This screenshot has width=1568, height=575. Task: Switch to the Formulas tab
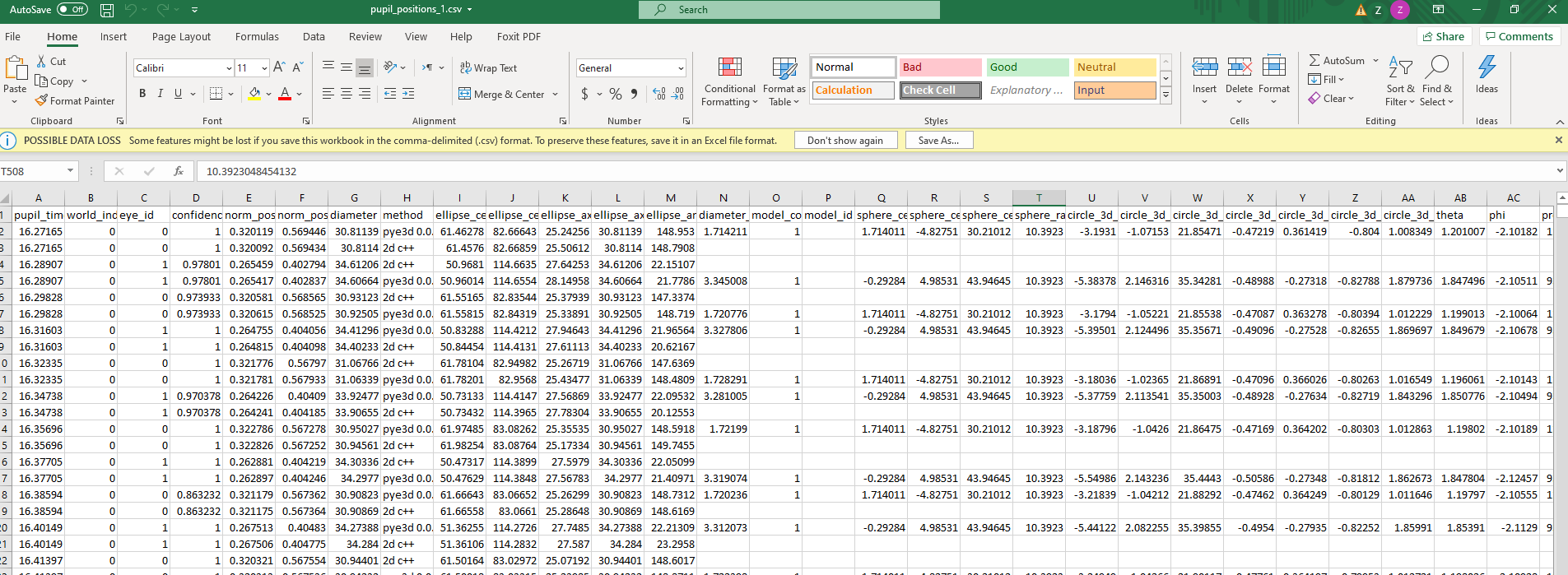(x=257, y=36)
